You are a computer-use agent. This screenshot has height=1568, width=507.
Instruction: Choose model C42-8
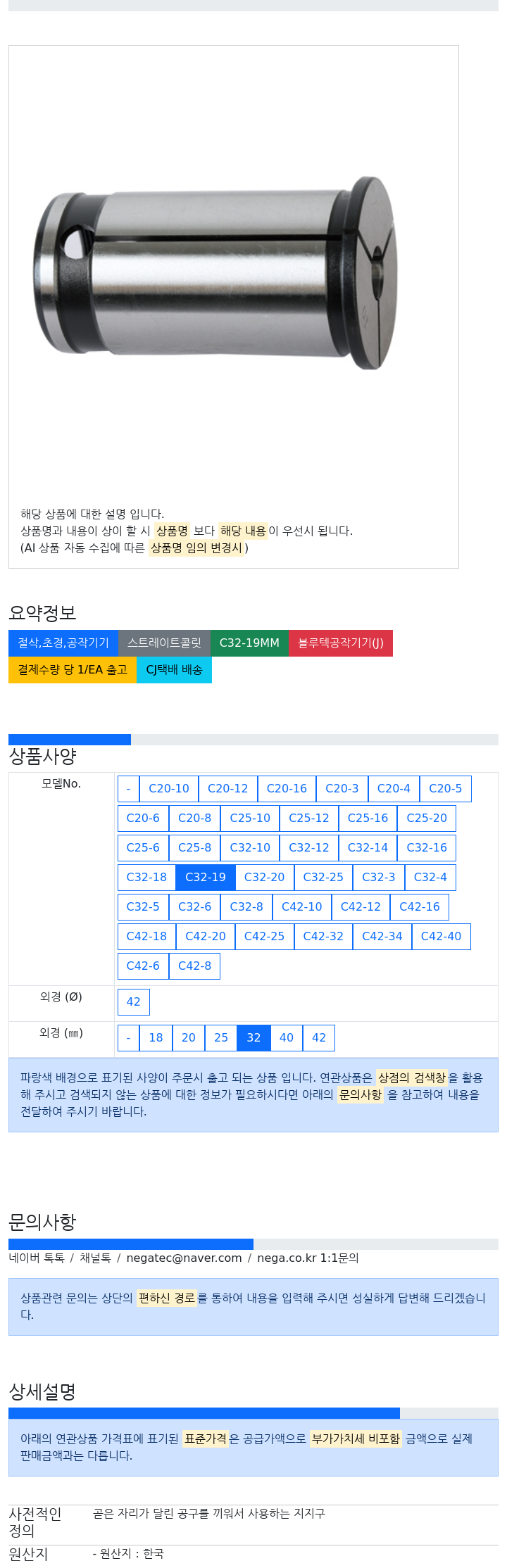194,966
